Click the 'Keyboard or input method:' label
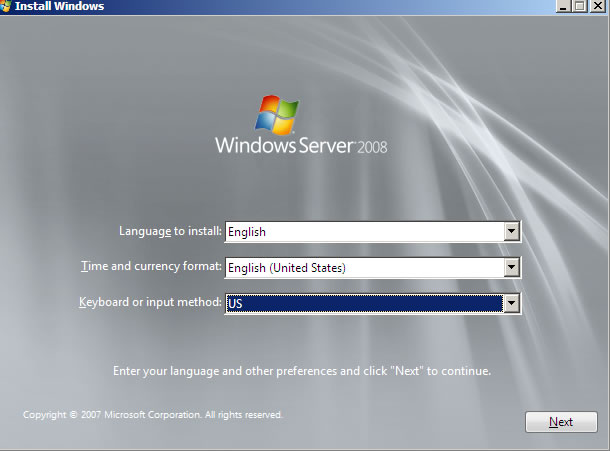Screen dimensions: 610x451 click(150, 302)
